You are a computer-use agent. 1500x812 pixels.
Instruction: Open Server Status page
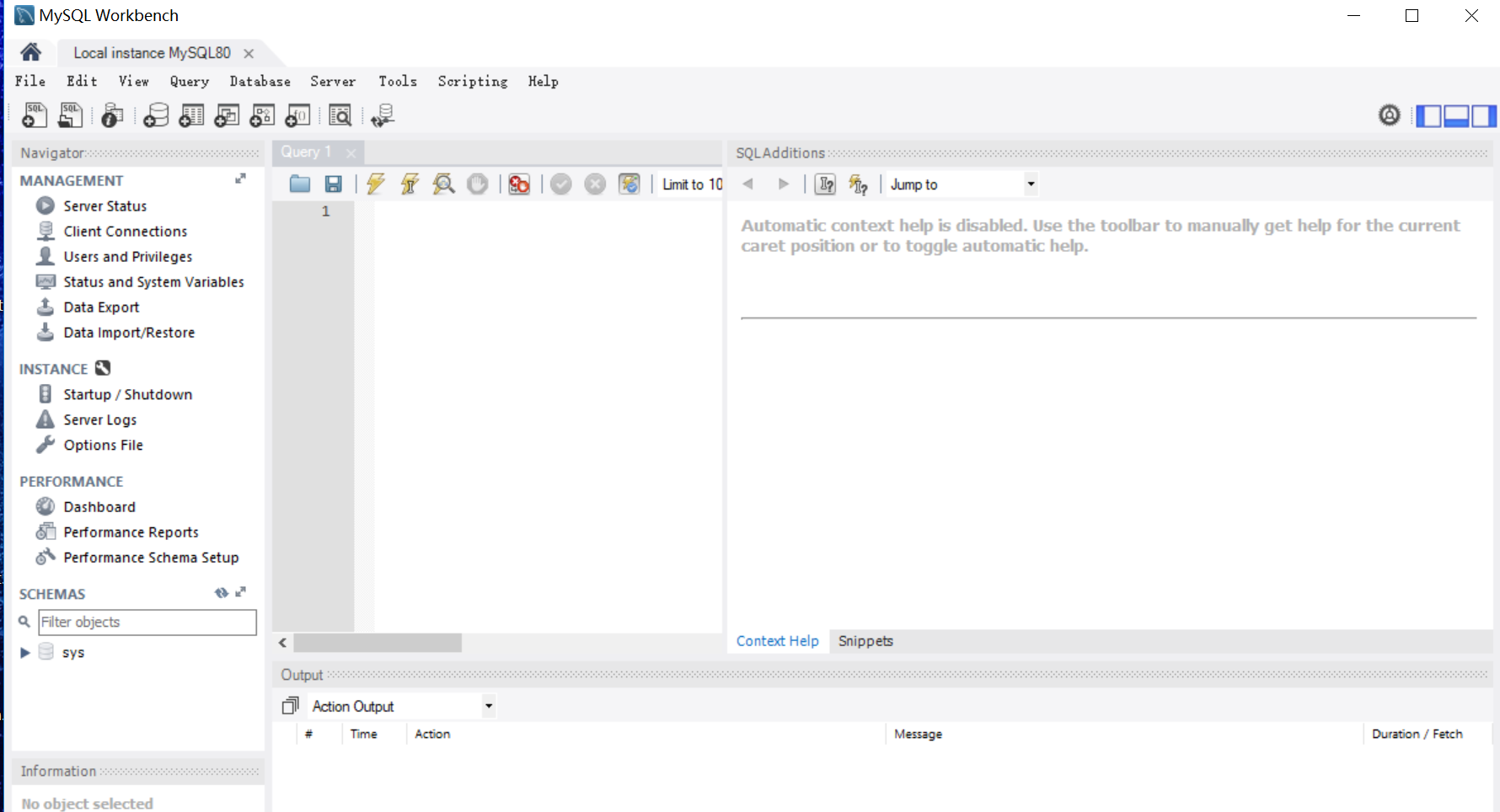coord(105,206)
